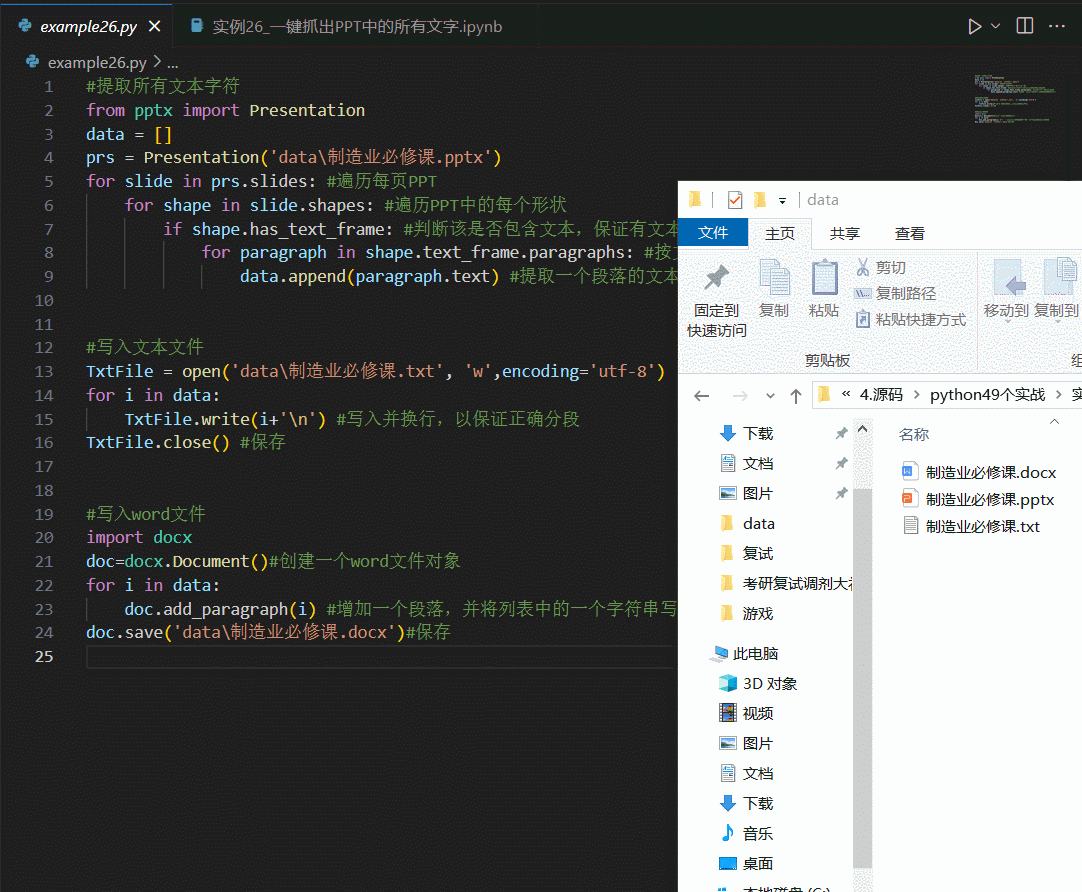The width and height of the screenshot is (1082, 892).
Task: Switch to 实例26 ipynb notebook tab
Action: [x=356, y=26]
